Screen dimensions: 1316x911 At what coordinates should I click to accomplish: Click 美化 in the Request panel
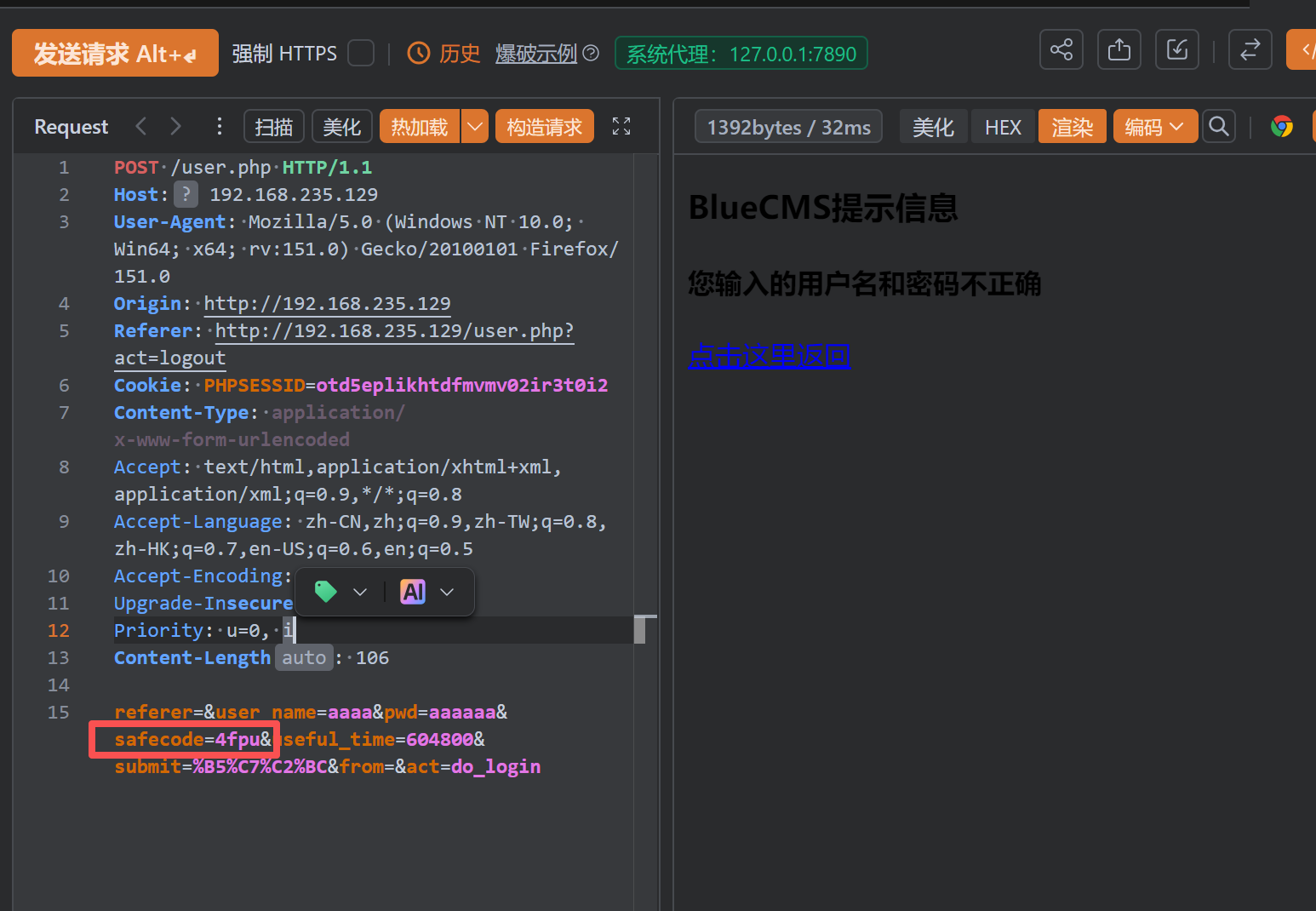[342, 127]
